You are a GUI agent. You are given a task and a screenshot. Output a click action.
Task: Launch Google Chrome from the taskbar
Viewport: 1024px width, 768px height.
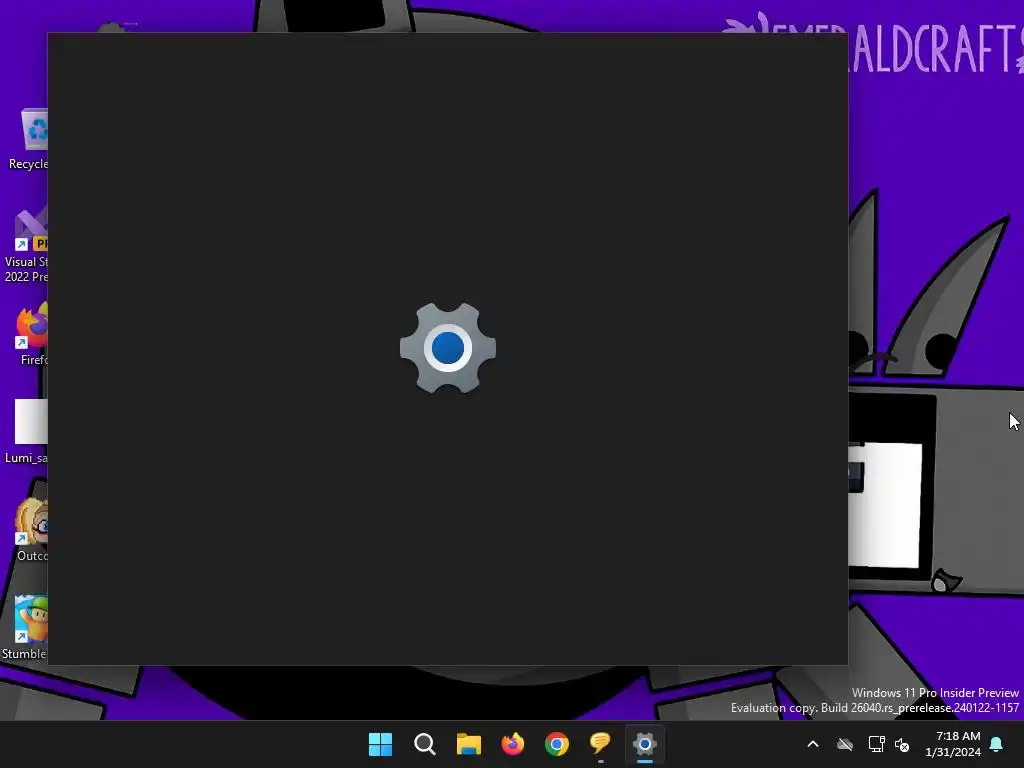point(557,744)
